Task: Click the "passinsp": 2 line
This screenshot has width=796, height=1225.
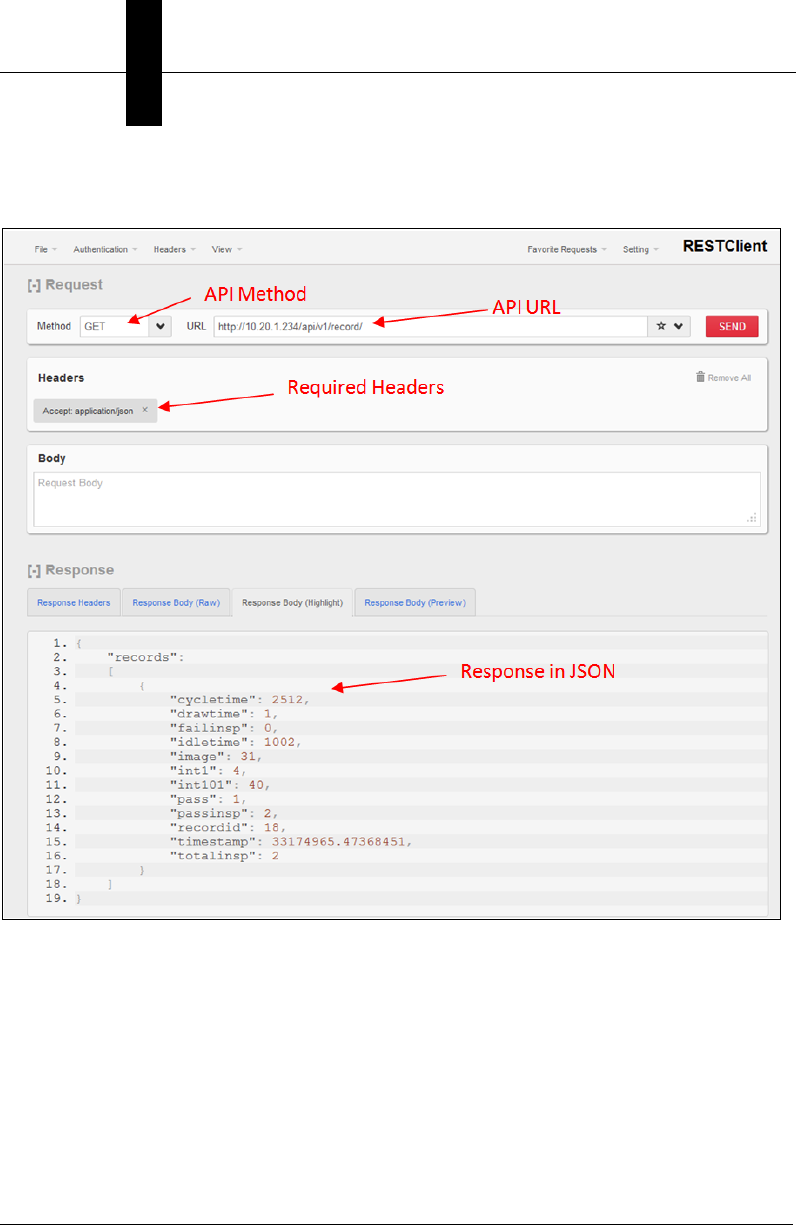Action: [224, 813]
